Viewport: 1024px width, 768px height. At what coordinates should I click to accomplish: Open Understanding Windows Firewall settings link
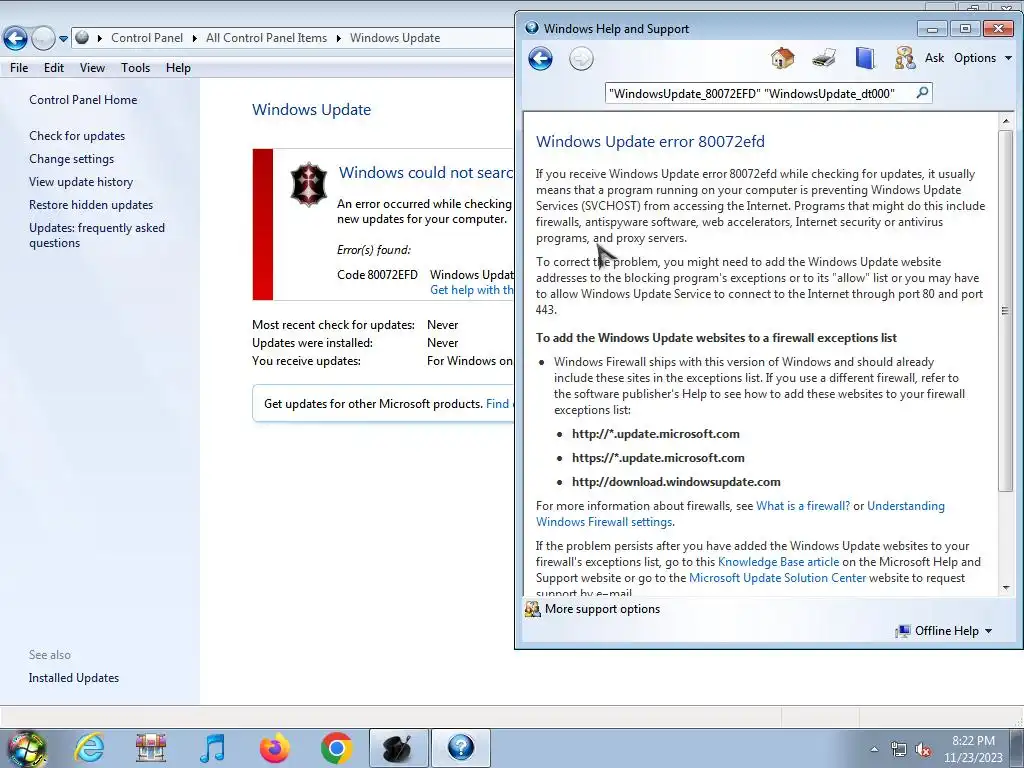(x=905, y=506)
